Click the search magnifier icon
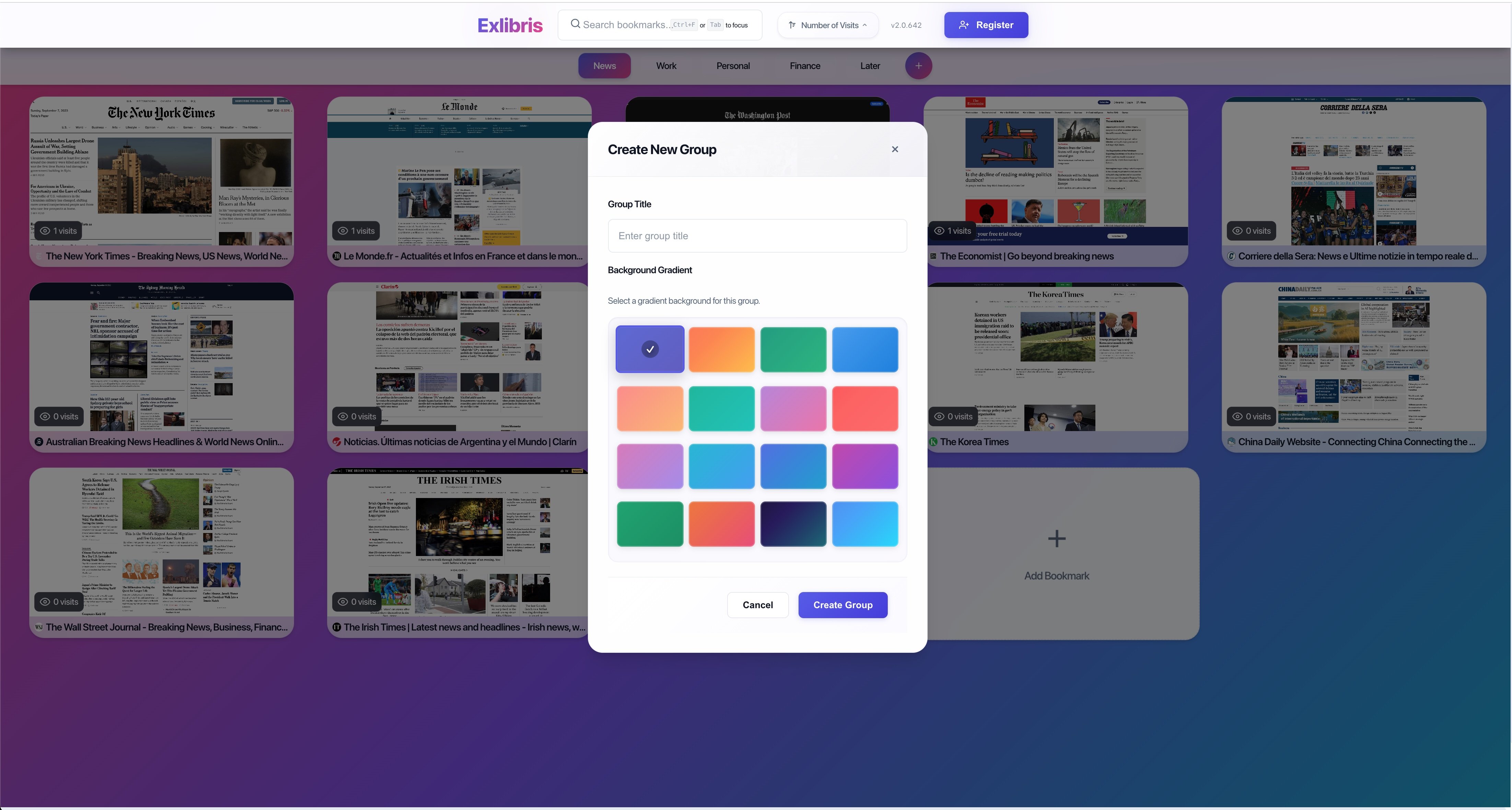Viewport: 1512px width, 810px height. (575, 24)
